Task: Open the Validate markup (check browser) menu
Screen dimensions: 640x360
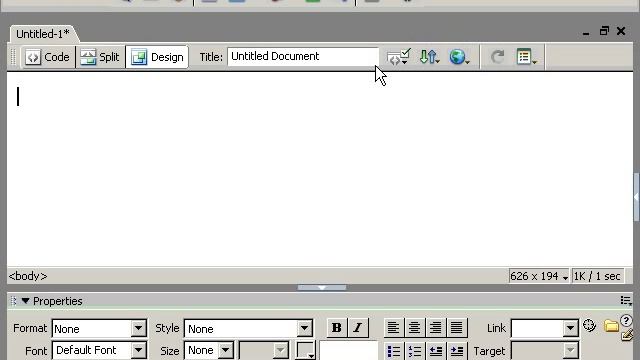Action: (398, 57)
